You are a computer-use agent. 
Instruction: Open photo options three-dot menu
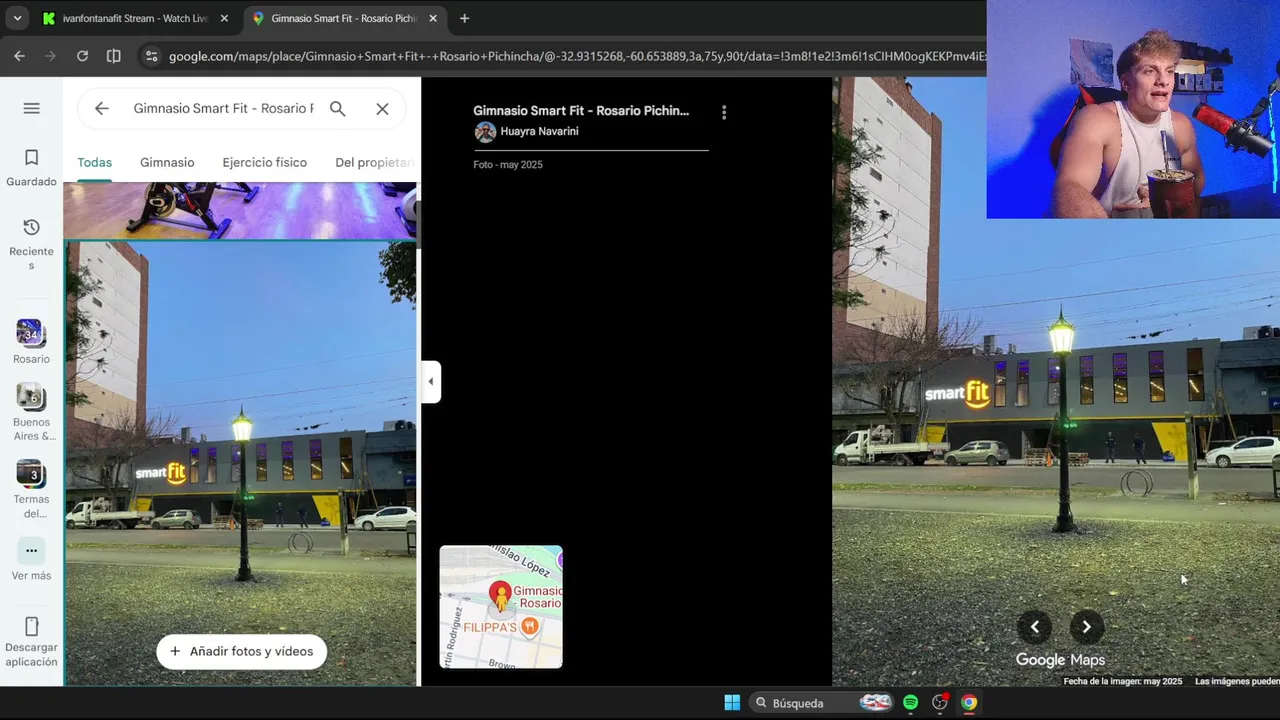pos(724,113)
